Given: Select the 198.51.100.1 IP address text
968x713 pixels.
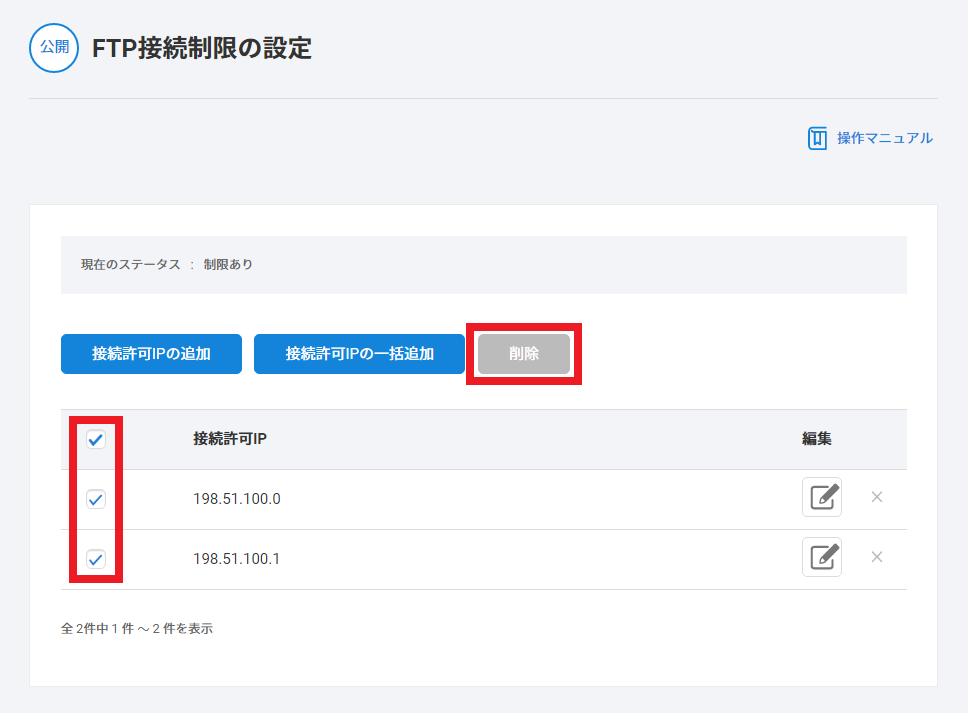Looking at the screenshot, I should point(236,559).
